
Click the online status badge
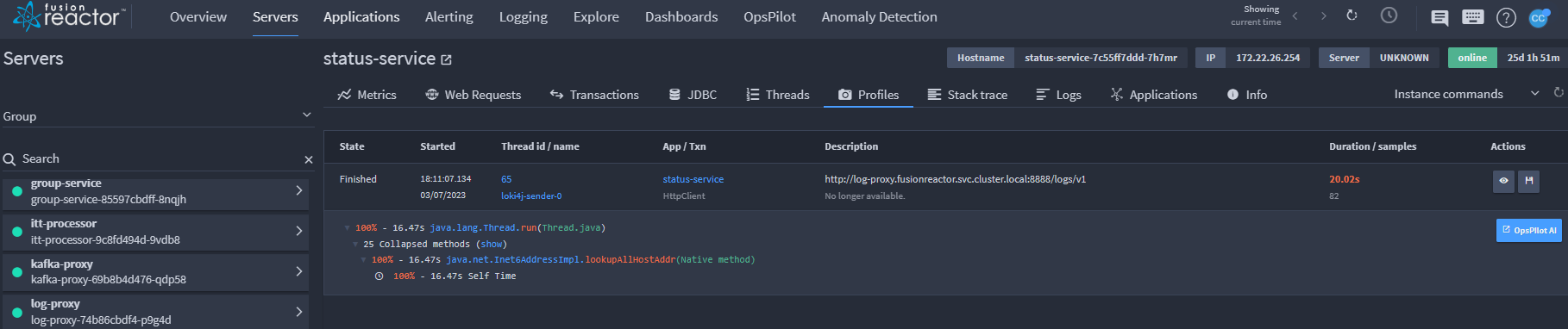click(1471, 58)
